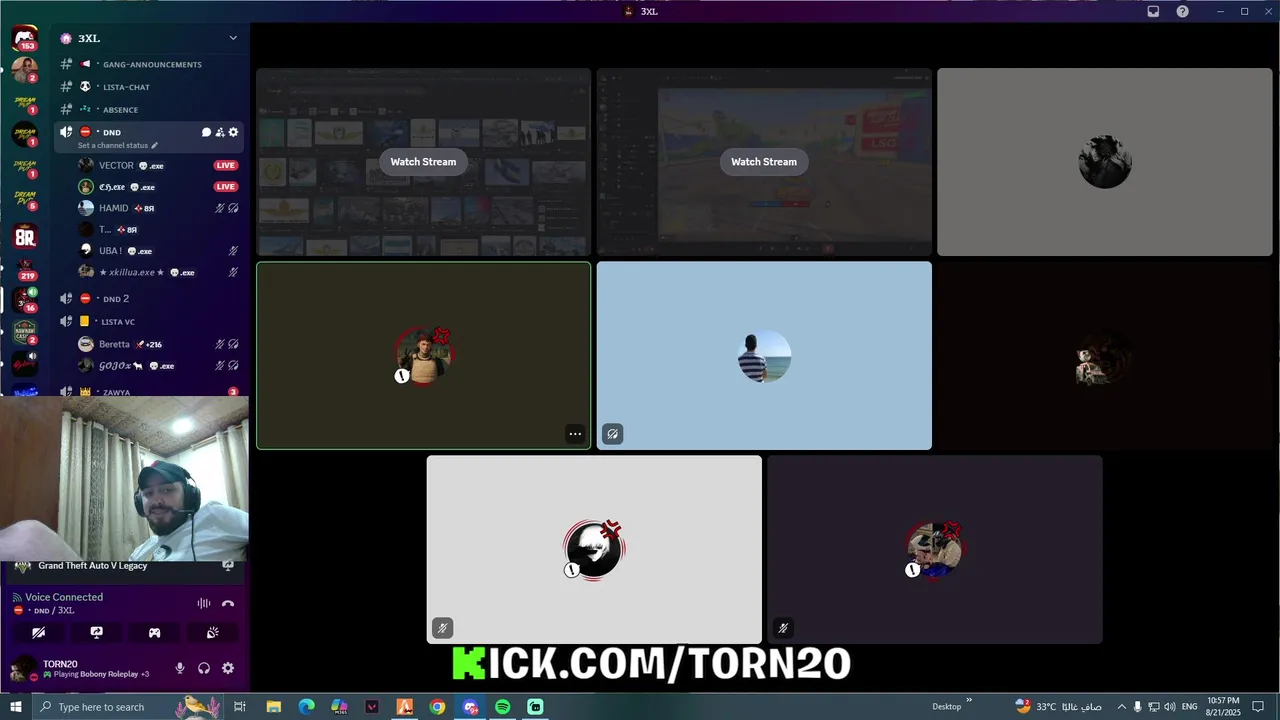Expand 3XL server dropdown menu
Screen dimensions: 1280x720
pyautogui.click(x=233, y=38)
